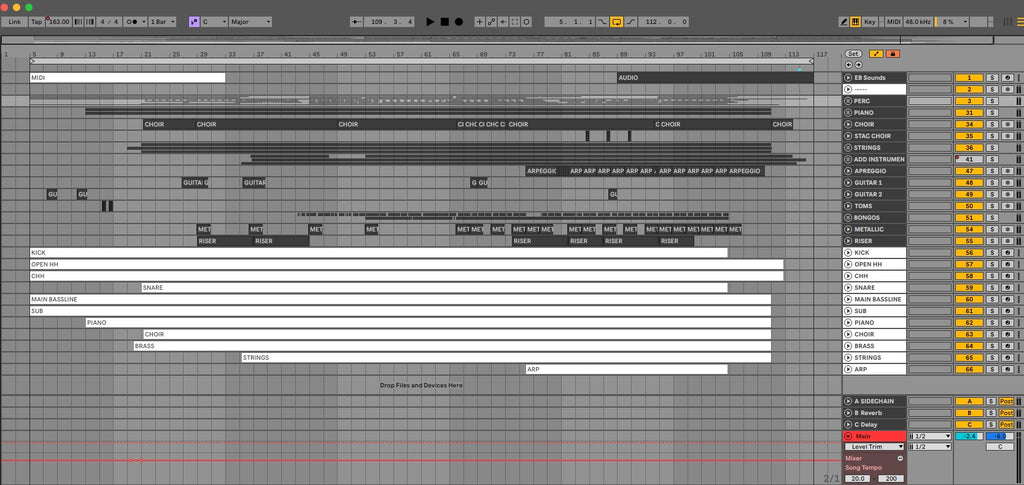The height and width of the screenshot is (485, 1024).
Task: Unfold the STRINGS group track
Action: click(x=848, y=148)
